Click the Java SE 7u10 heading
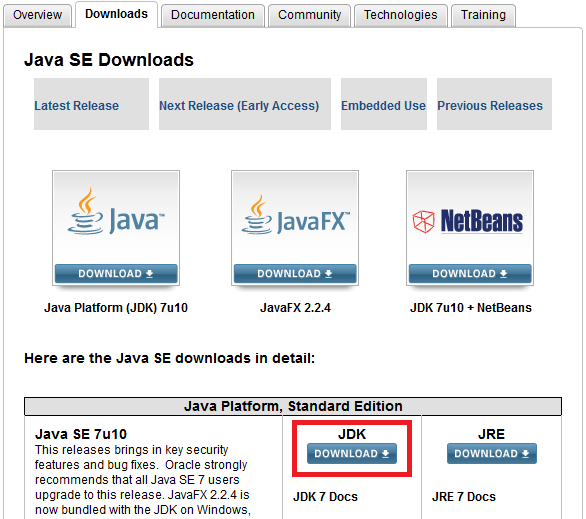586x519 pixels. [x=81, y=434]
